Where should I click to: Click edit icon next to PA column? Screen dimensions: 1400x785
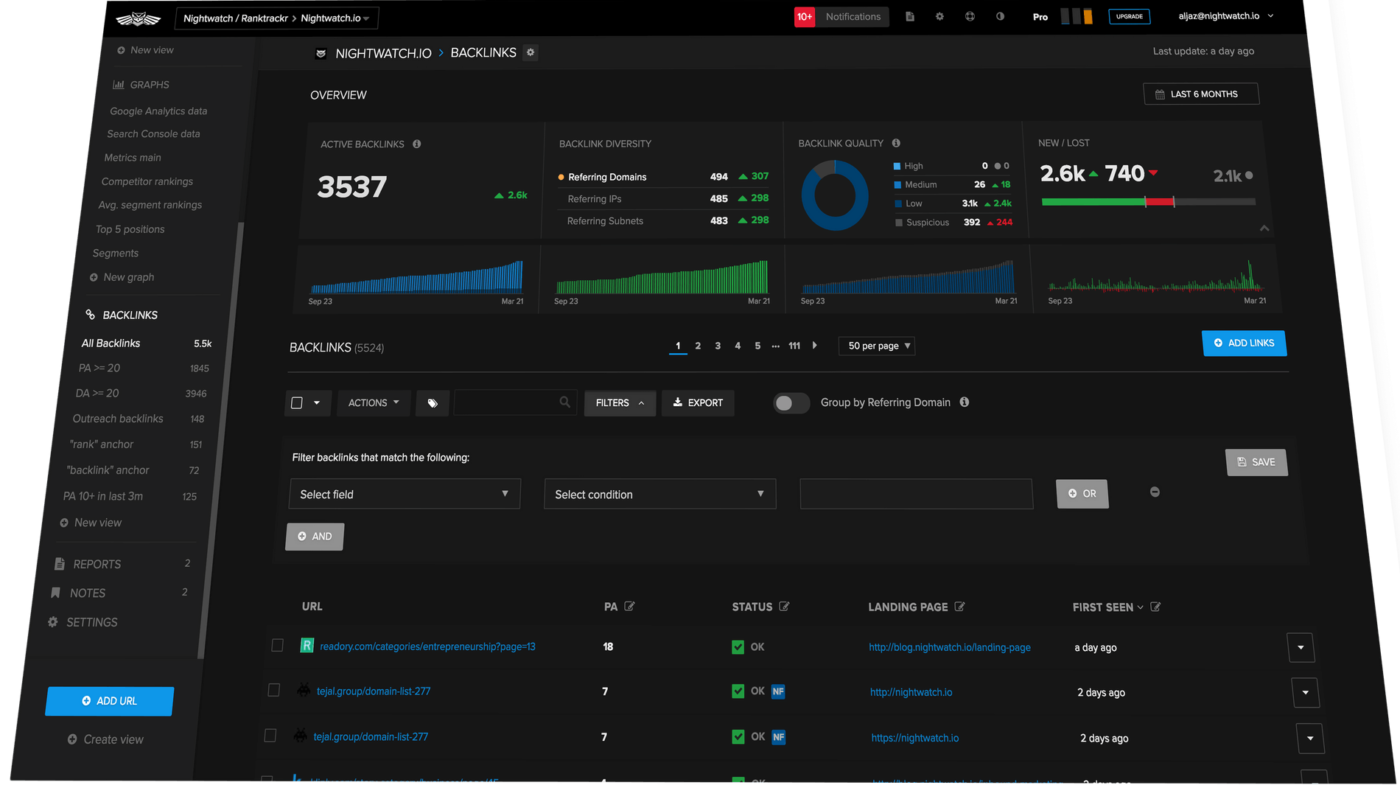coord(629,606)
